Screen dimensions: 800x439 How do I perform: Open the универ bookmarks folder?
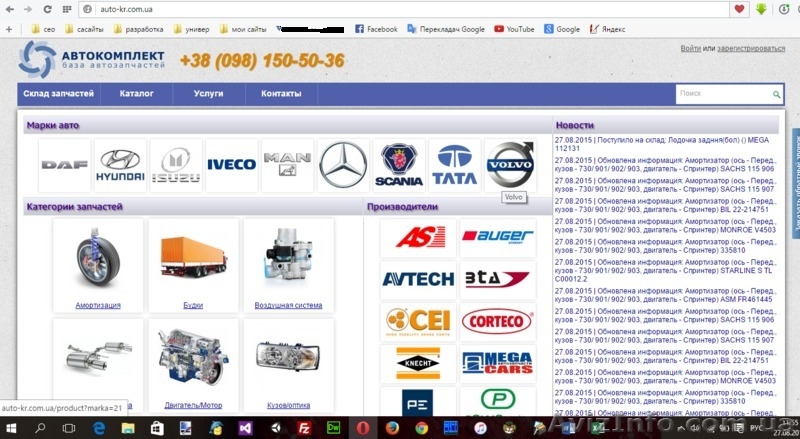pos(191,29)
